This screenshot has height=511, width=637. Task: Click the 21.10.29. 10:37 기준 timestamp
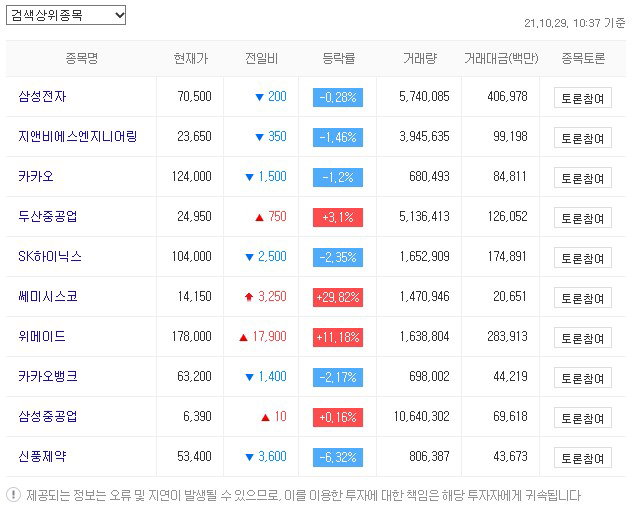(574, 23)
